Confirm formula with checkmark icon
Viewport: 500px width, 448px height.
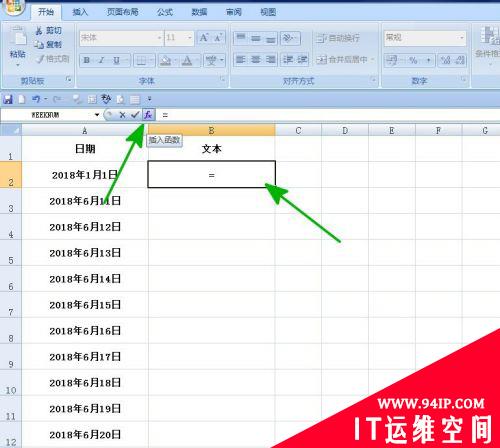135,115
